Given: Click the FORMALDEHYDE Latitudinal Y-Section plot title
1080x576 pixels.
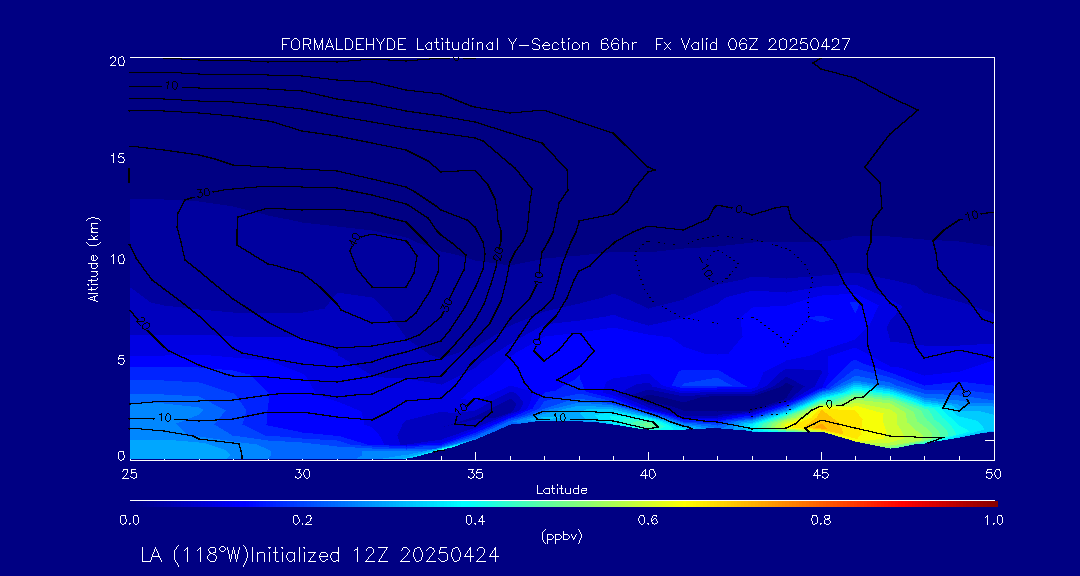Looking at the screenshot, I should pos(566,45).
